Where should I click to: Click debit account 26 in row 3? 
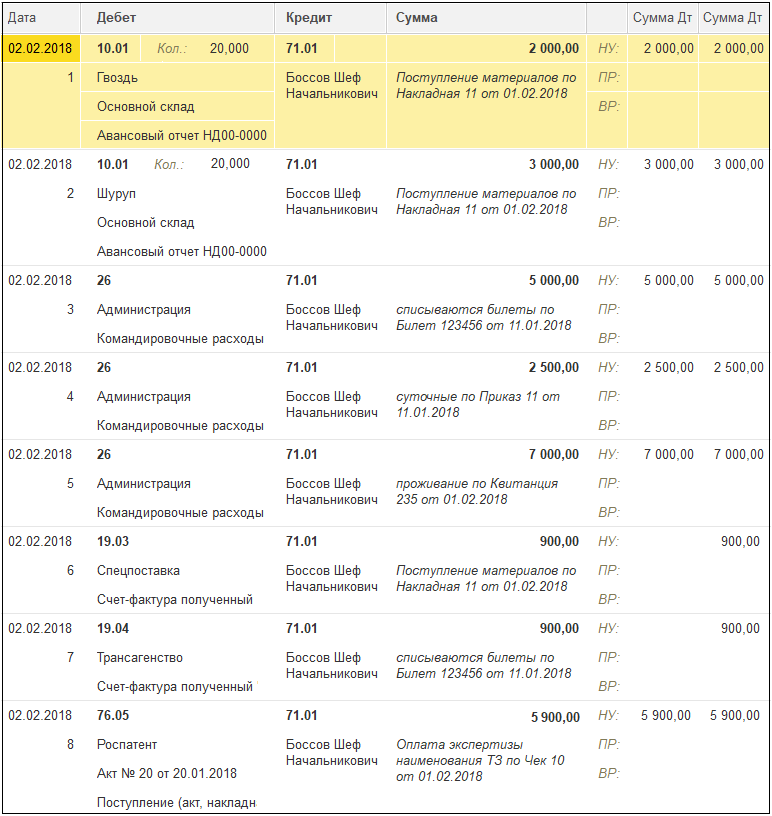(104, 280)
